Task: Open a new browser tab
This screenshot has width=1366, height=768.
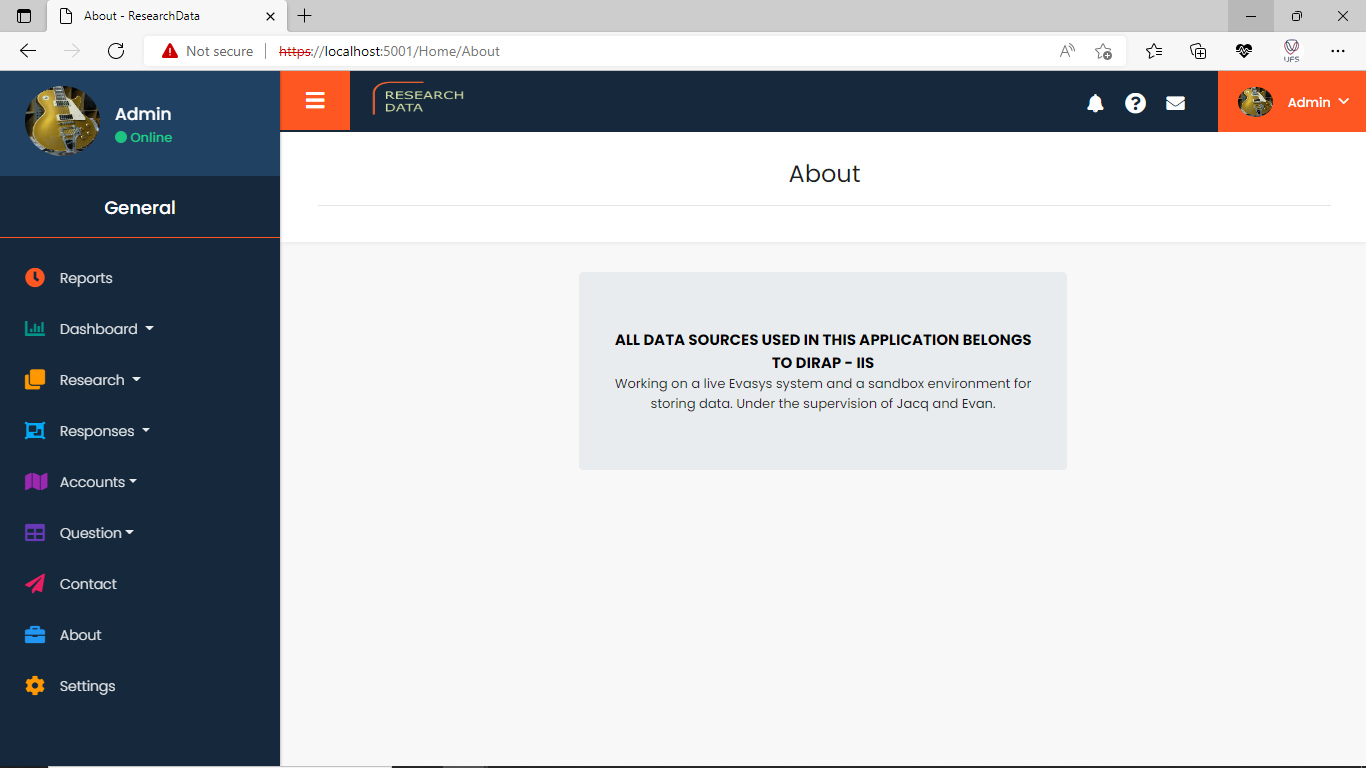Action: tap(305, 16)
